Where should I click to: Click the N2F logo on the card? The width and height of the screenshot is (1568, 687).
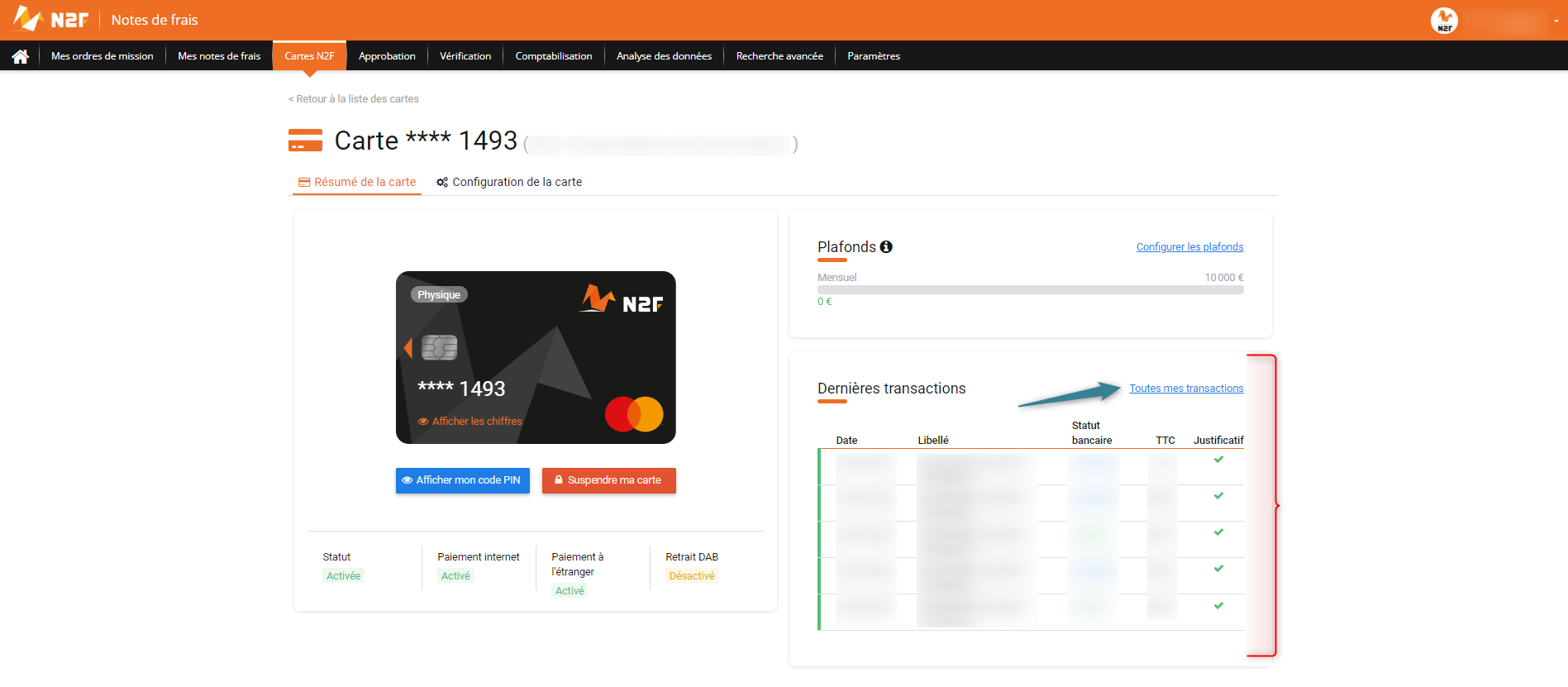[621, 299]
